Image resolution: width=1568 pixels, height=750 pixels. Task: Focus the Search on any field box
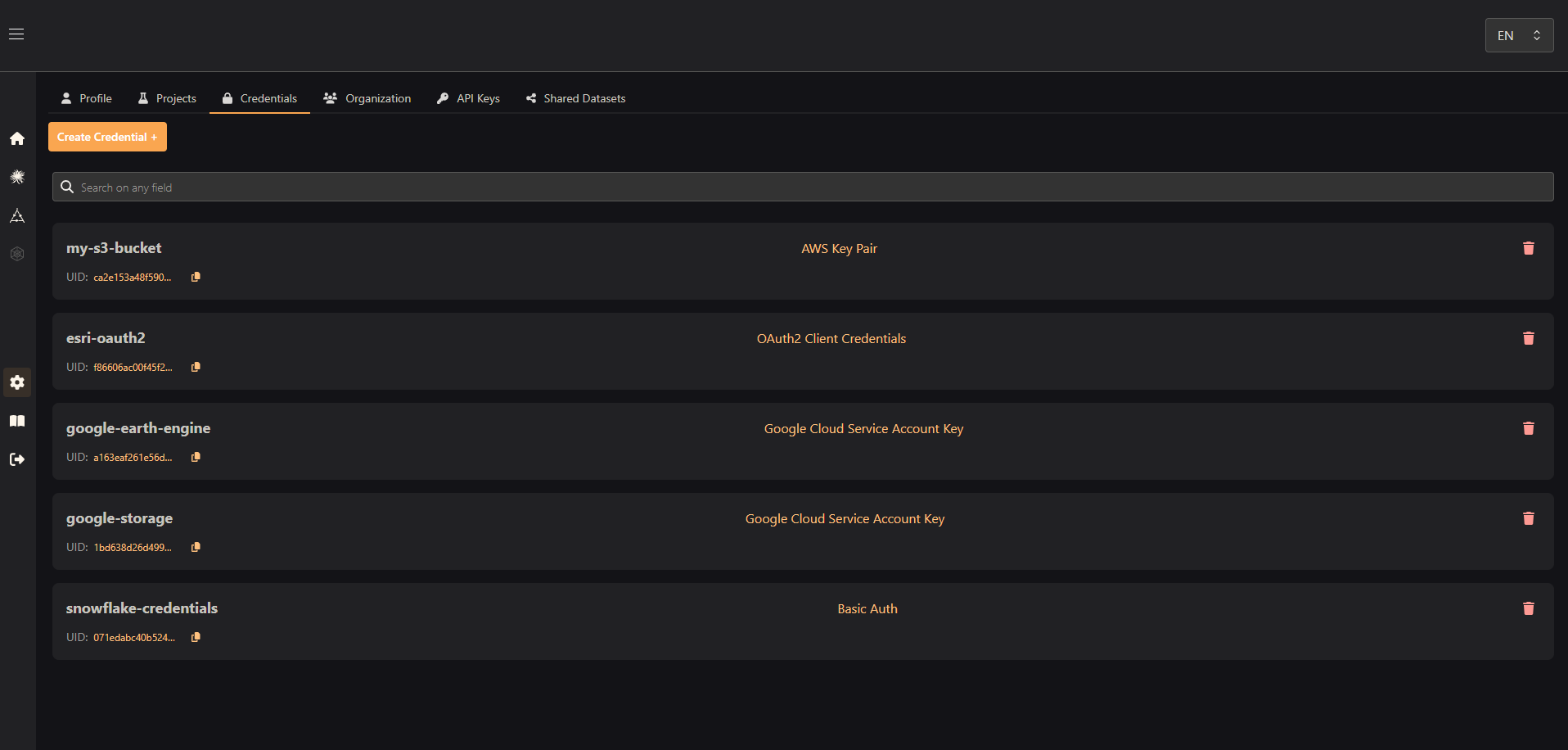[803, 187]
